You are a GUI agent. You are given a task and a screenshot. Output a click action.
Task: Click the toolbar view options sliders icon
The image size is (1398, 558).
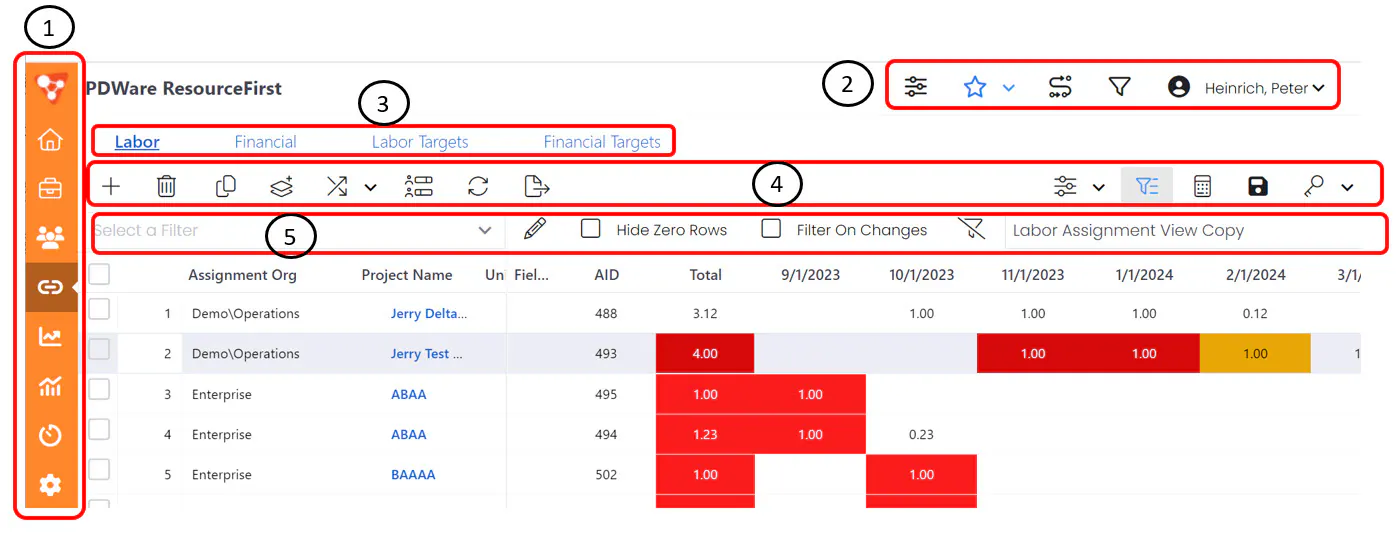pyautogui.click(x=1066, y=186)
